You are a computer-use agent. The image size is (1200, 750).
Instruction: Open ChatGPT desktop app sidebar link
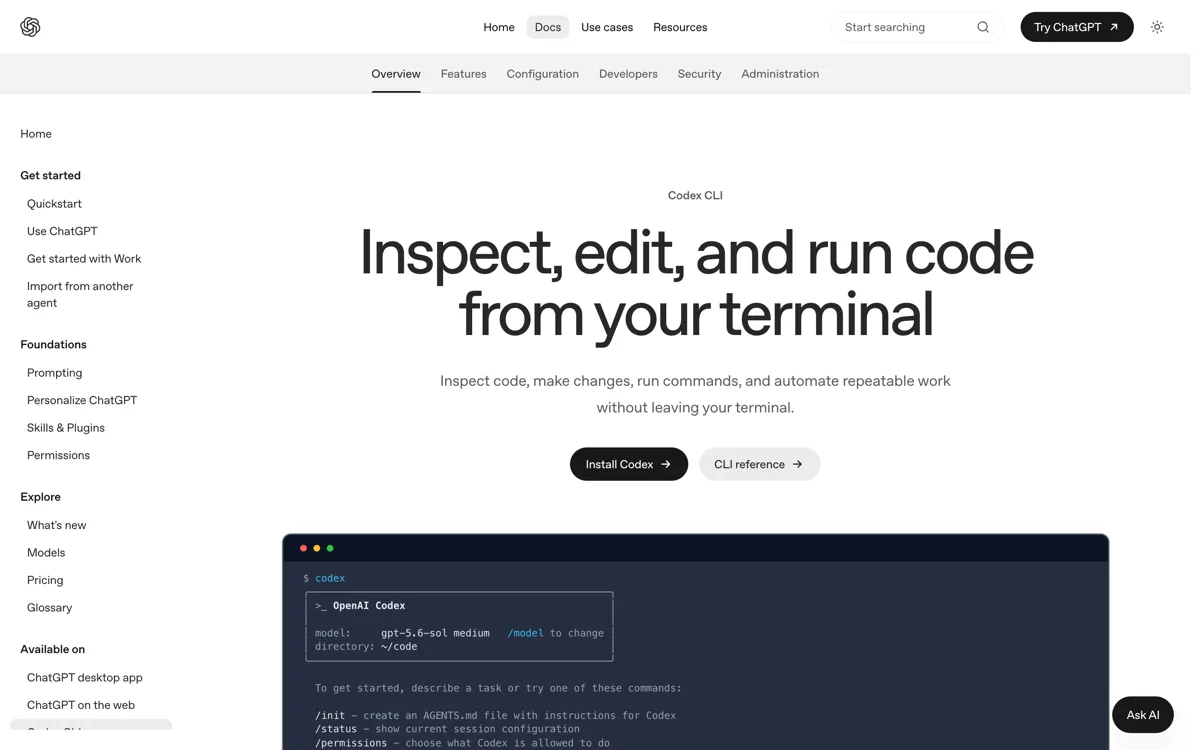[85, 678]
